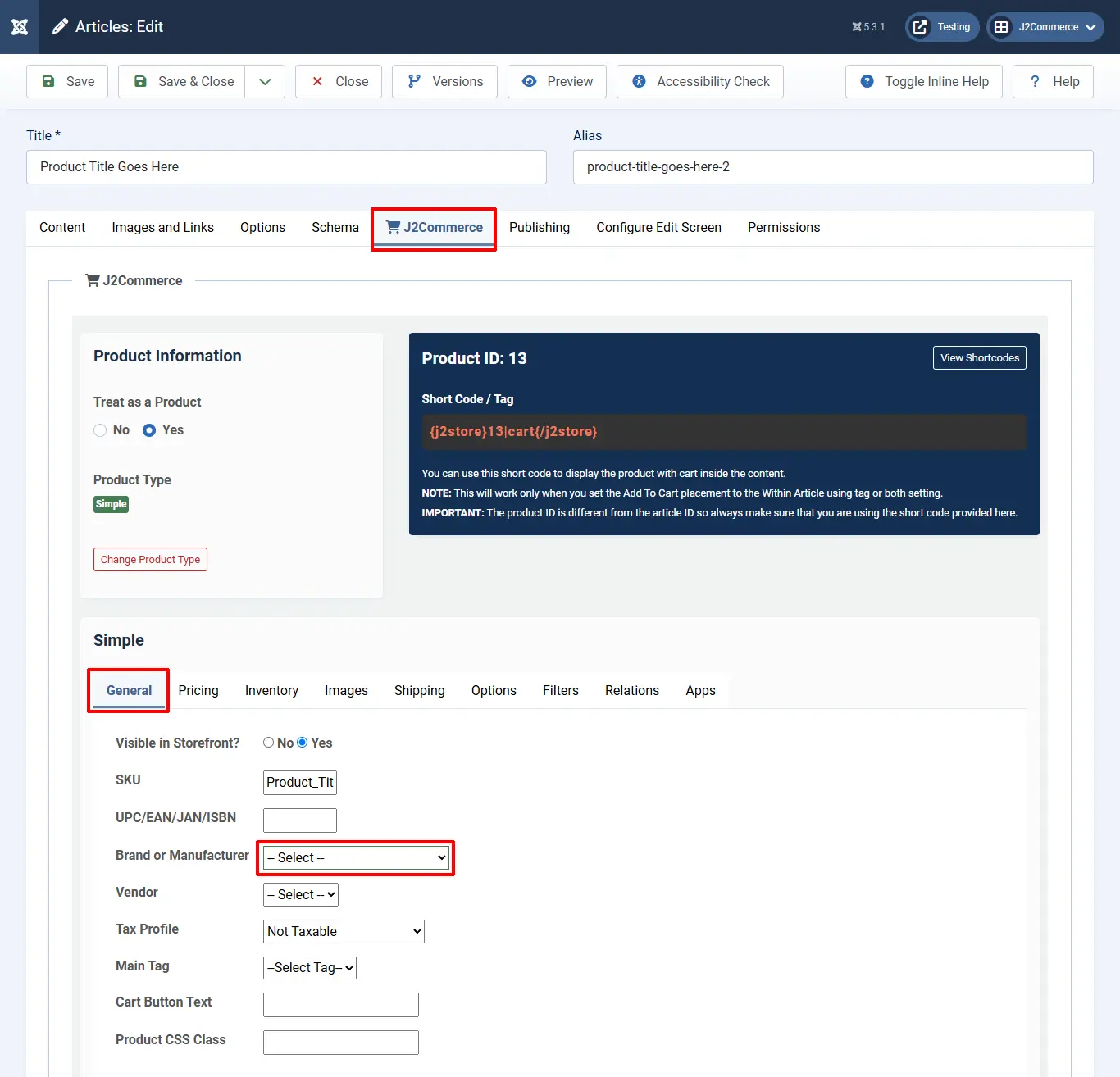Image resolution: width=1120 pixels, height=1077 pixels.
Task: Open the Testing site preview button
Action: tap(942, 27)
